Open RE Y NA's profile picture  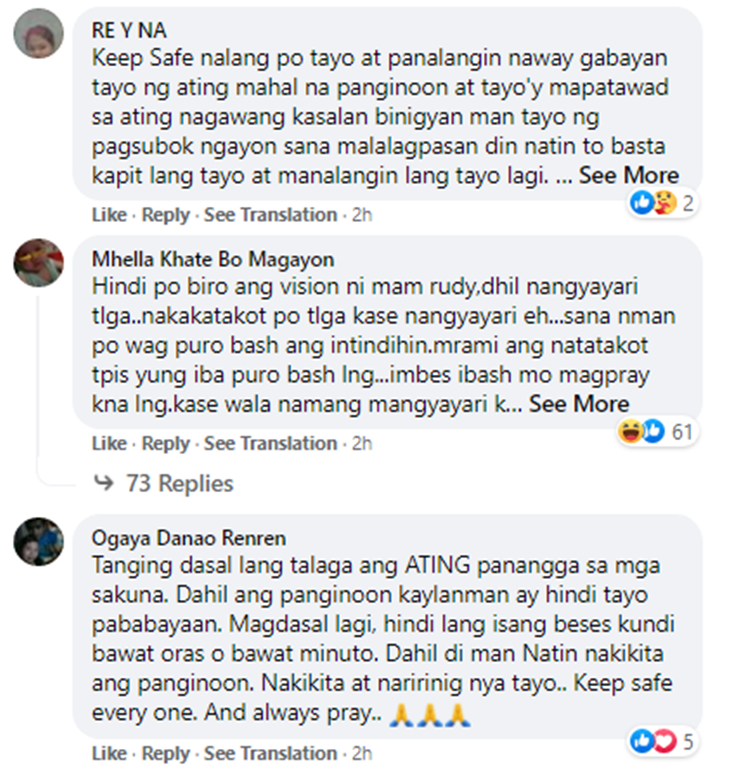point(39,33)
